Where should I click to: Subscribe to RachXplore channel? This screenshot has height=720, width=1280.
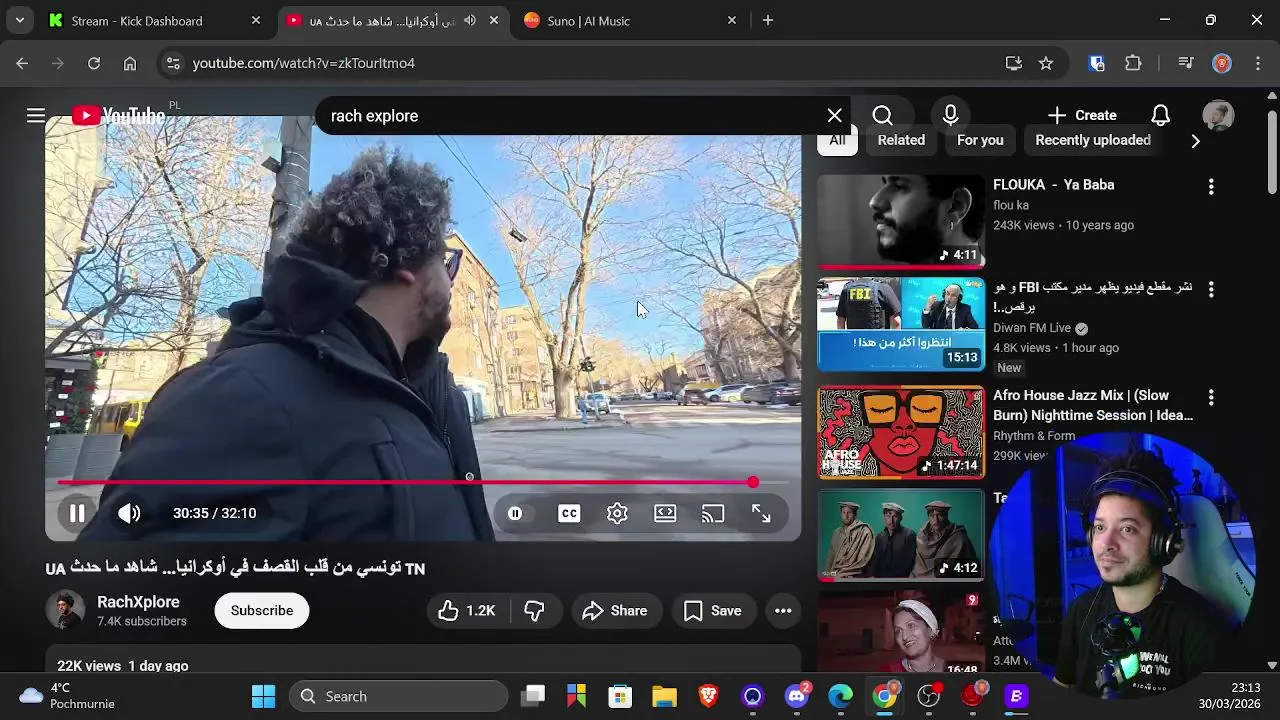(262, 611)
